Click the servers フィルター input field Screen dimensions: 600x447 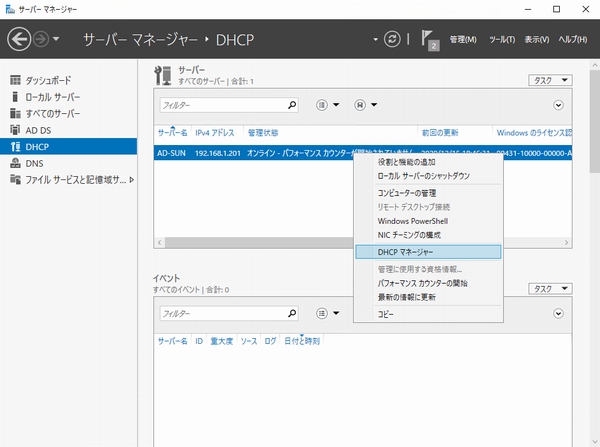pos(223,105)
